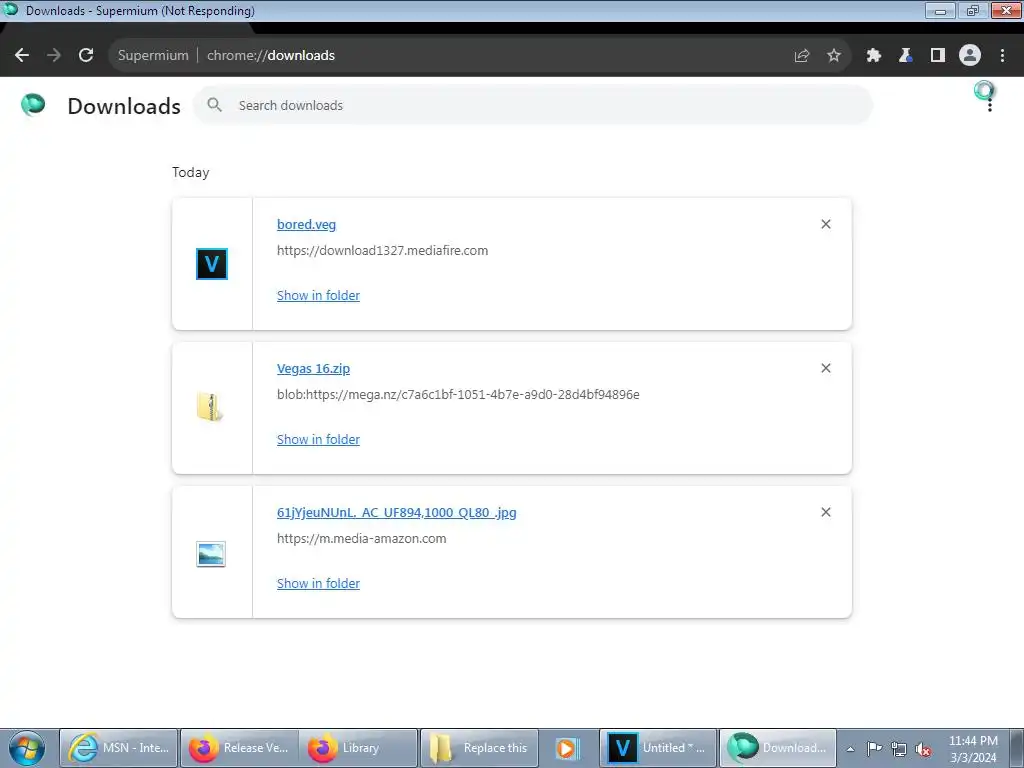
Task: Click the Today date heading
Action: (x=191, y=172)
